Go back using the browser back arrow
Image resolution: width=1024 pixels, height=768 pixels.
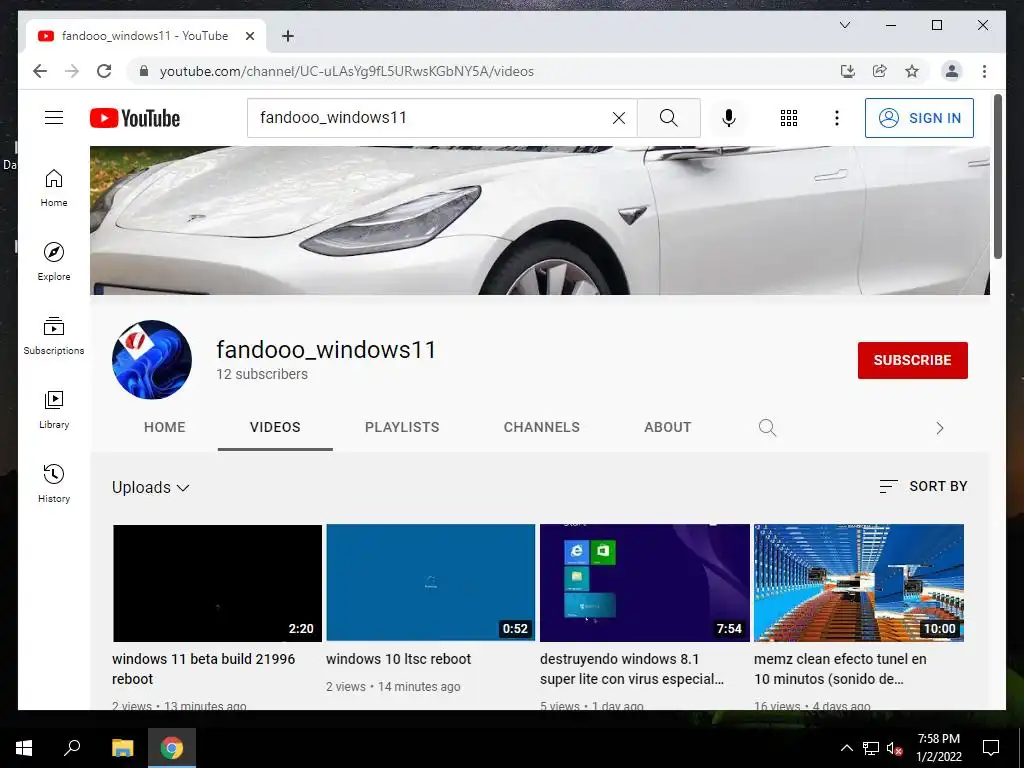point(40,71)
